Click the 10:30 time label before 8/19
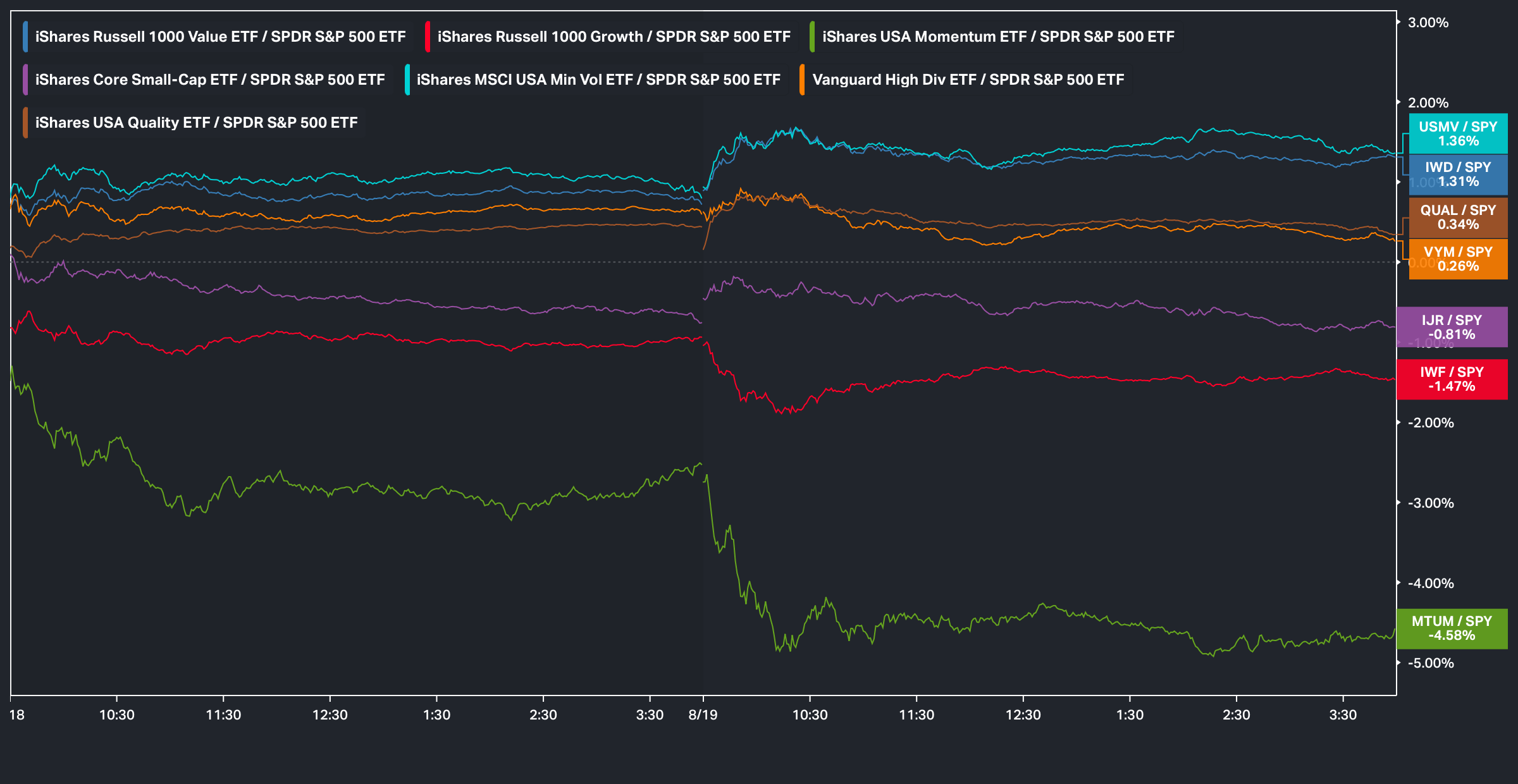This screenshot has width=1518, height=784. click(117, 715)
